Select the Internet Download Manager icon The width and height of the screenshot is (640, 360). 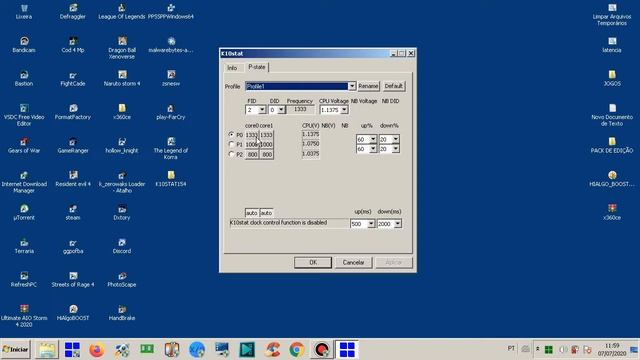click(24, 182)
